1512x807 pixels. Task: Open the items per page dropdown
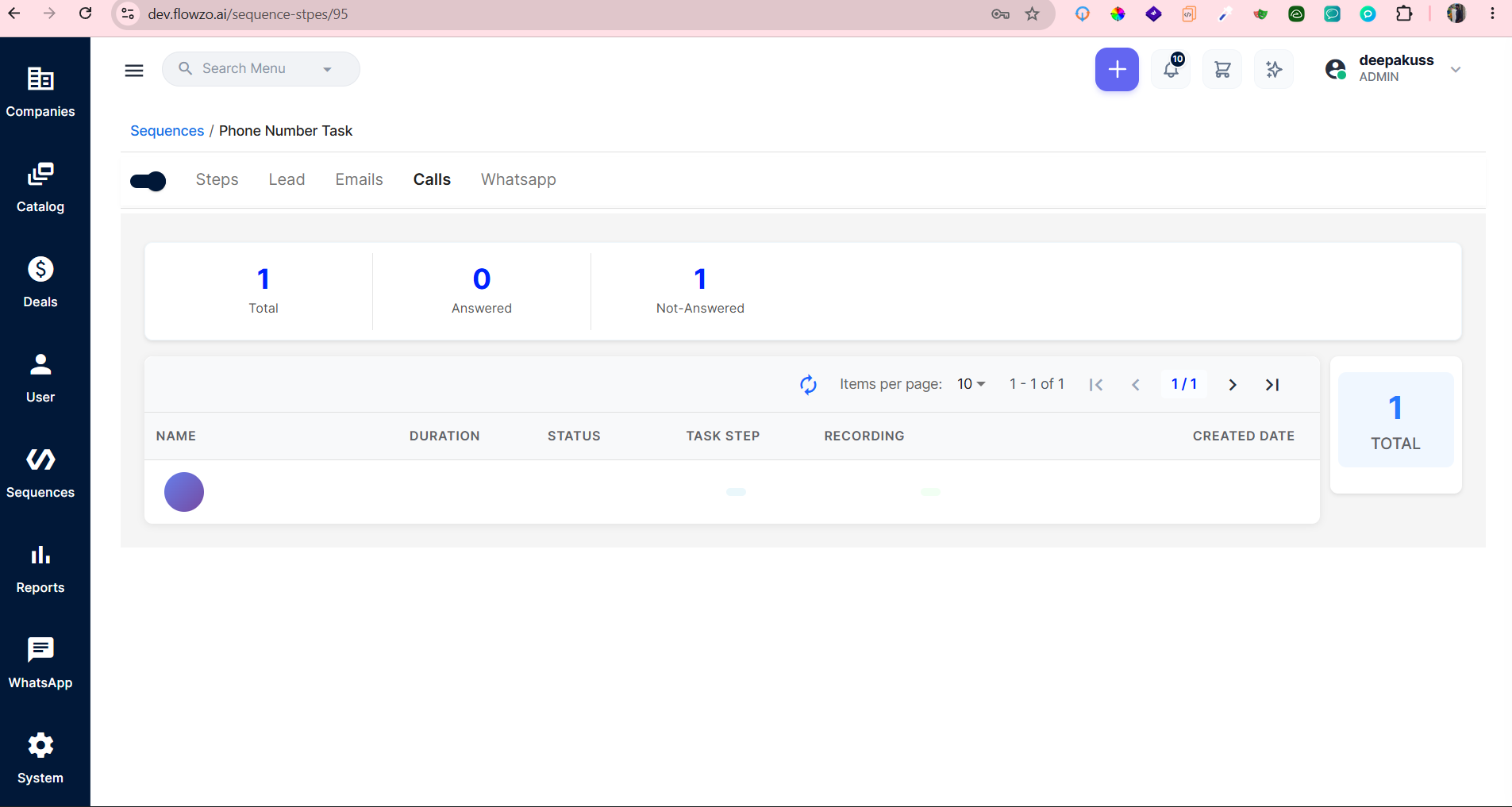click(971, 384)
